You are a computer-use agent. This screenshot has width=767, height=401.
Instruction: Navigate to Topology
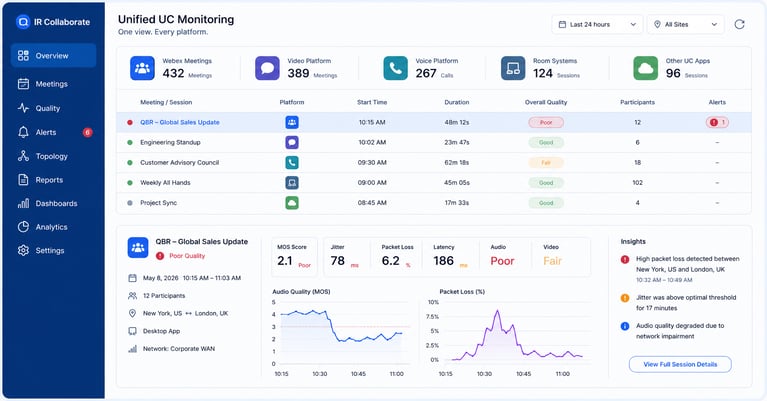pos(53,156)
